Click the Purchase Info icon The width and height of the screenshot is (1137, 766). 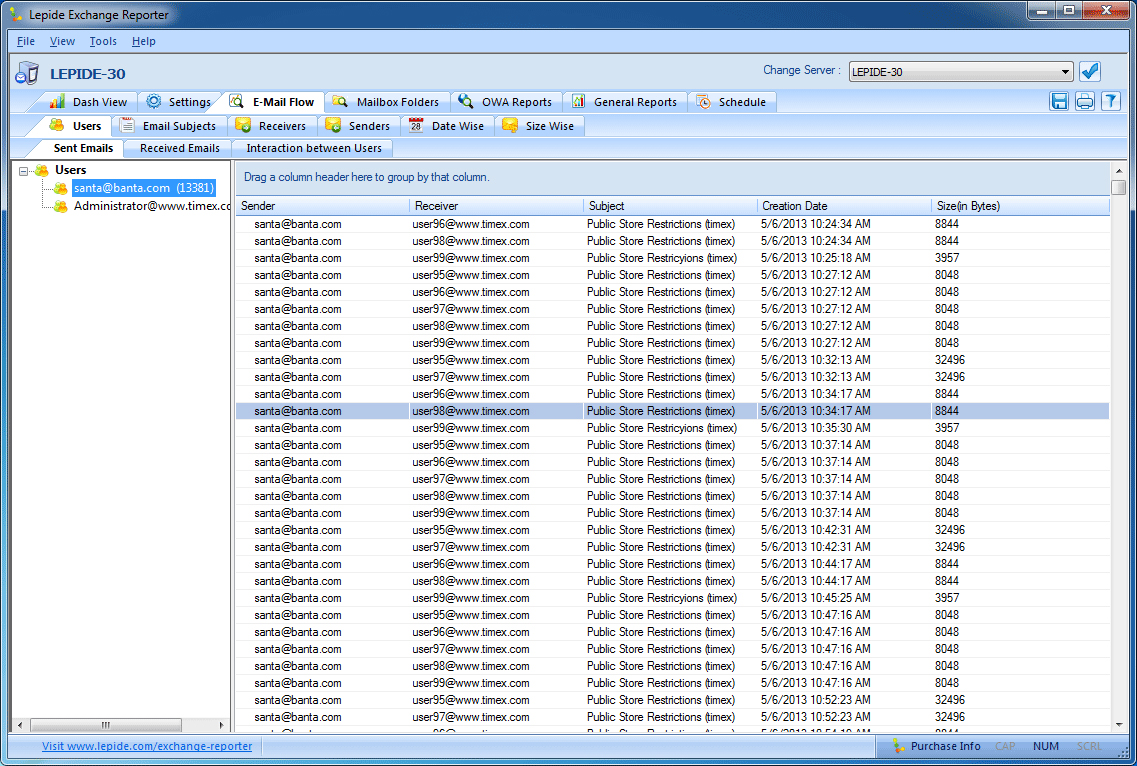click(x=899, y=746)
